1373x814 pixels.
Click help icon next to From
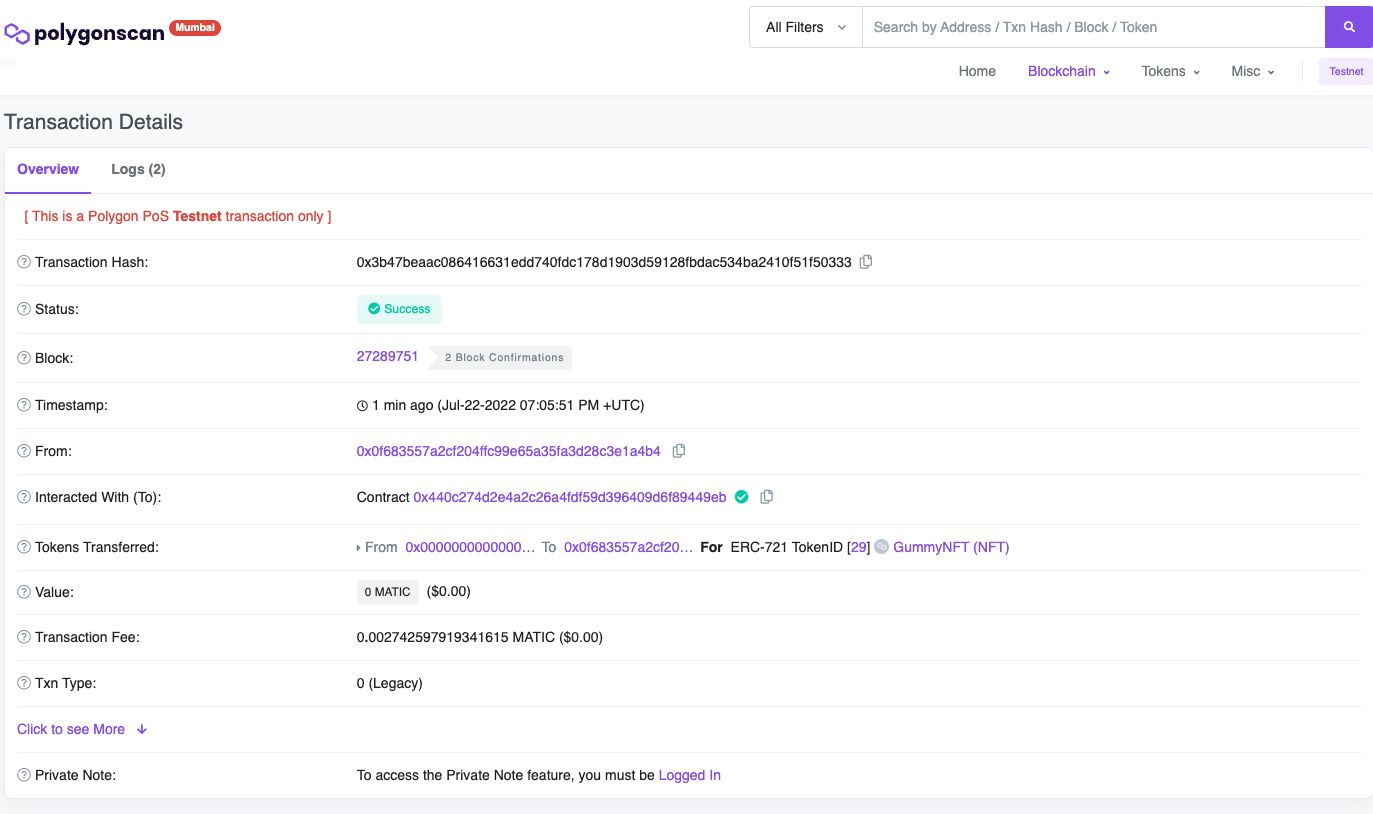pyautogui.click(x=24, y=451)
